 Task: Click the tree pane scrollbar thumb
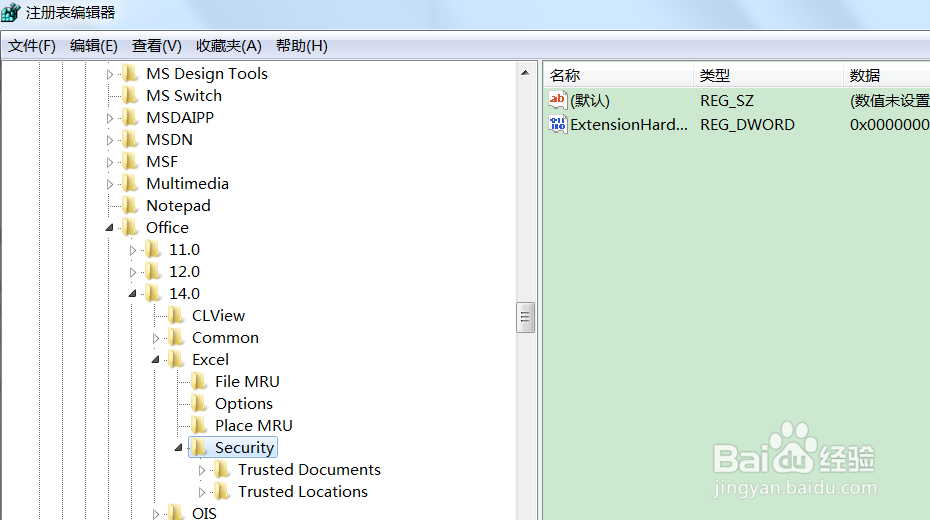pos(525,317)
